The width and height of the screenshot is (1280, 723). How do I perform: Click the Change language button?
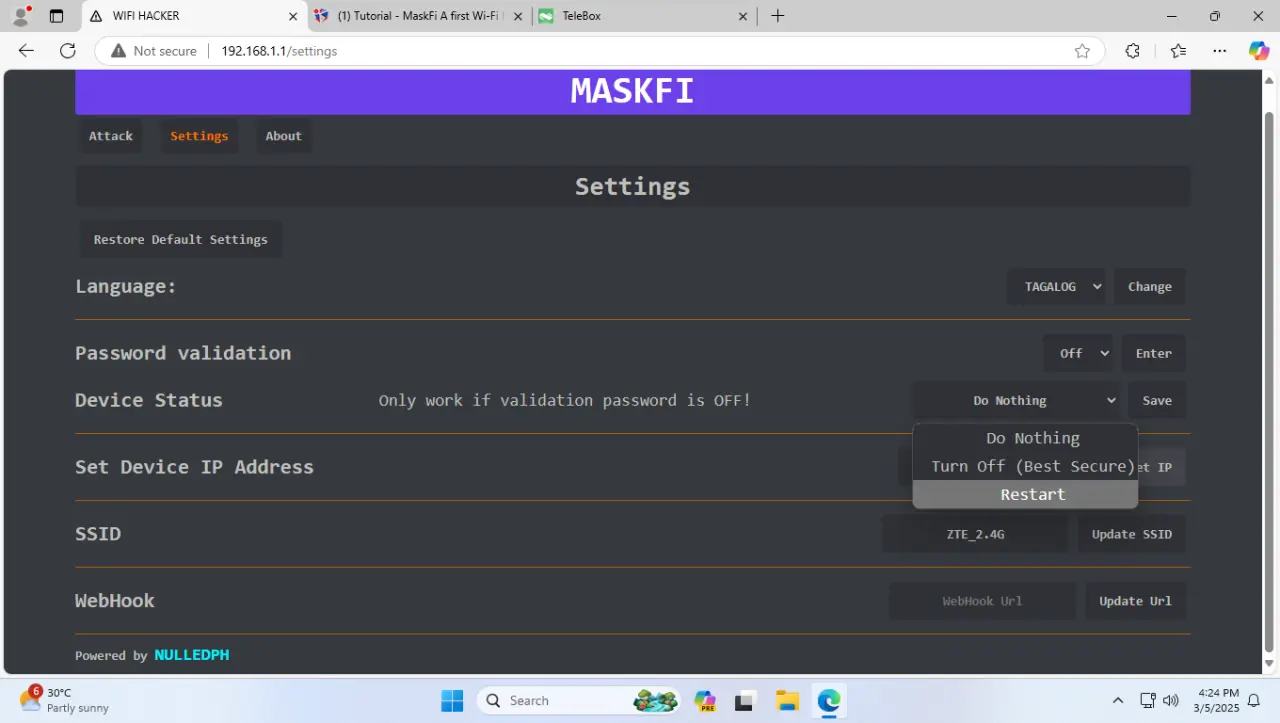click(x=1150, y=287)
